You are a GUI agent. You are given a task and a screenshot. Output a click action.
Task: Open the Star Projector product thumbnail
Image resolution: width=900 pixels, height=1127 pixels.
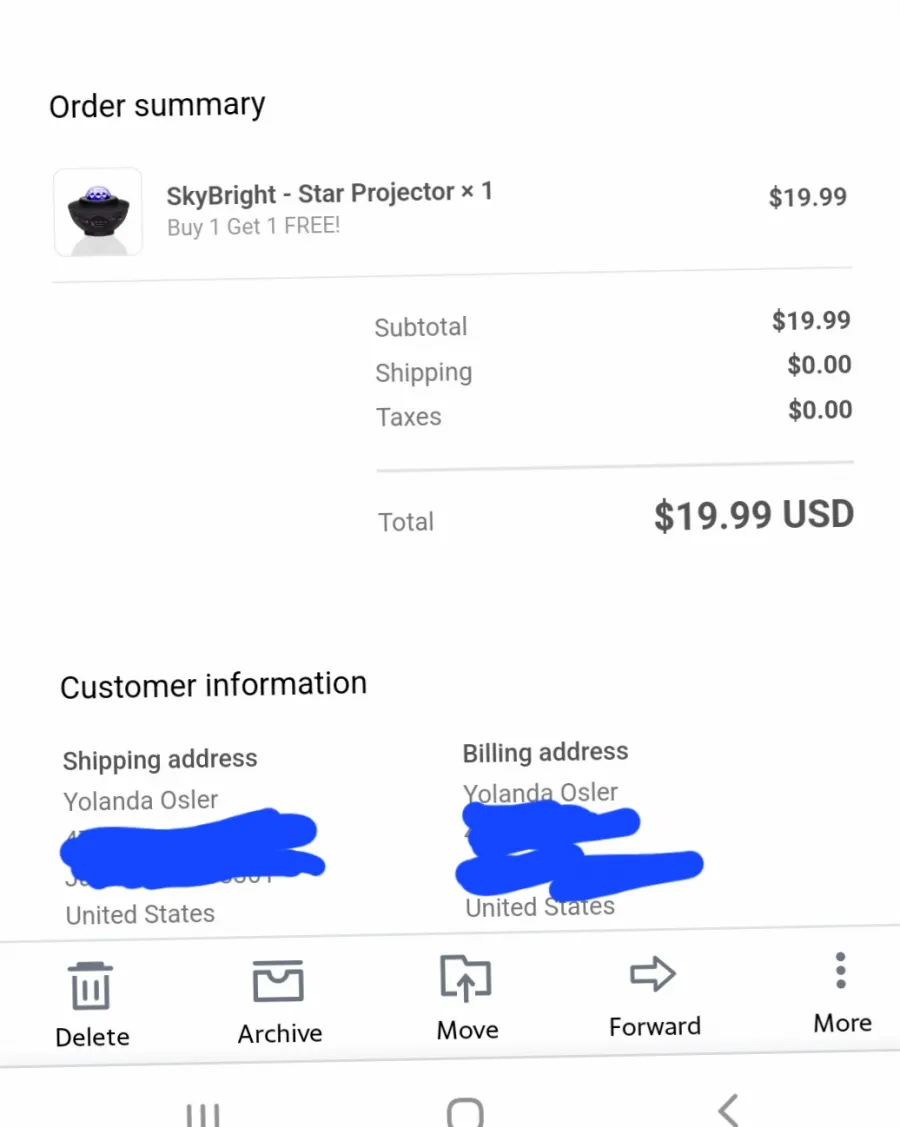click(98, 212)
